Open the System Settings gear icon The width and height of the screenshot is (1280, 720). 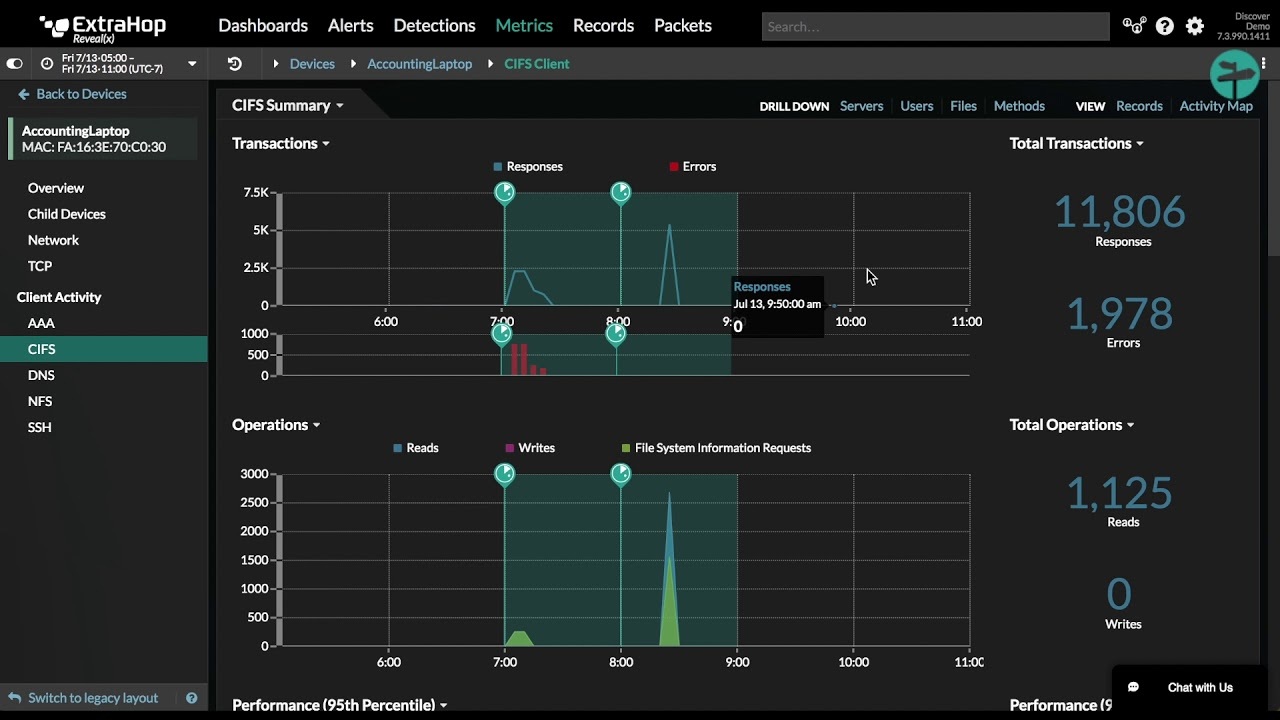(x=1195, y=26)
